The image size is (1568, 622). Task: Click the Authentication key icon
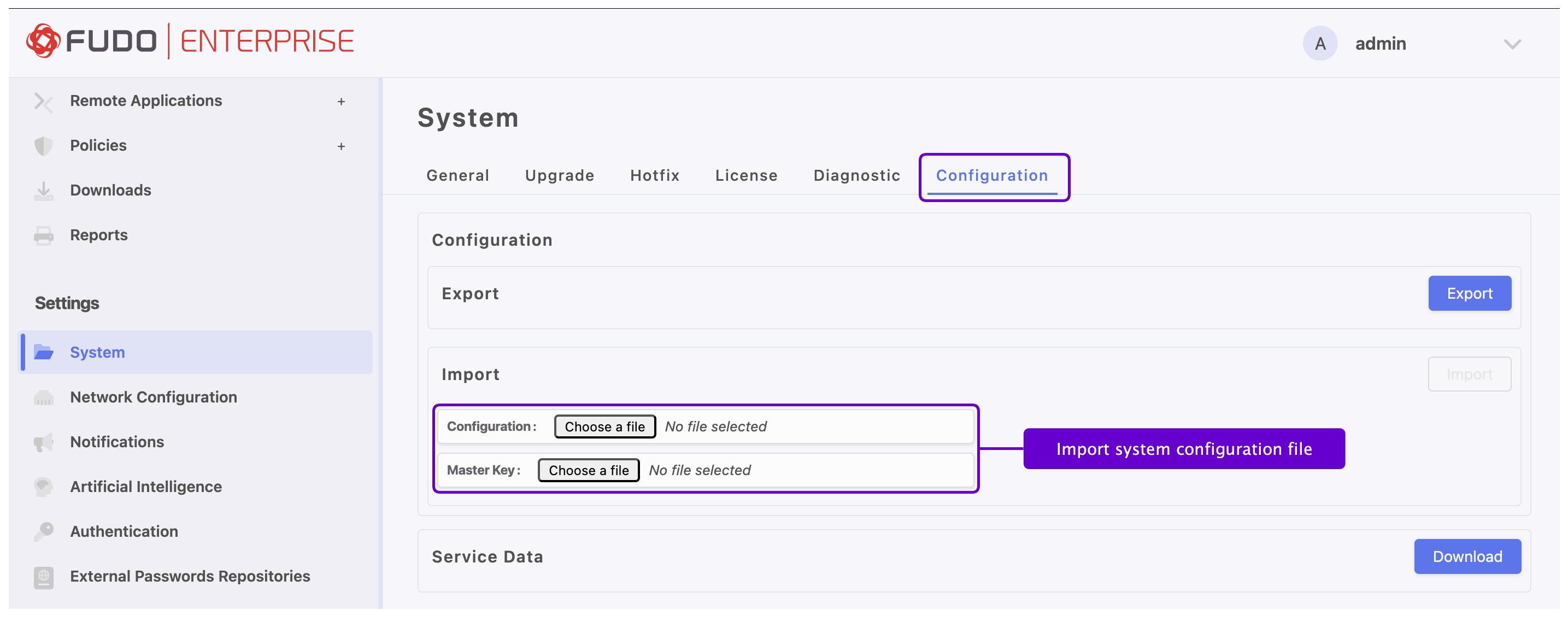pos(43,532)
